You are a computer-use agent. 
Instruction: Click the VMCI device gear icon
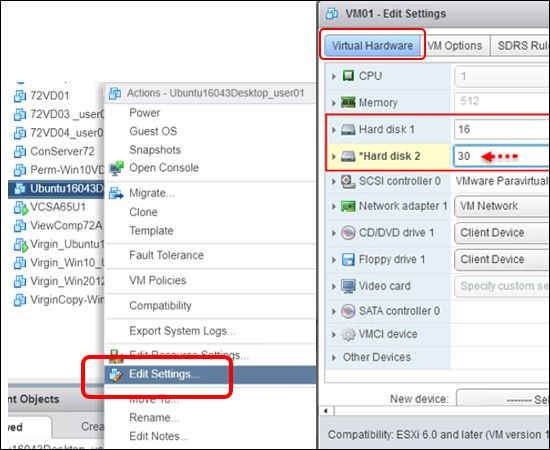tap(348, 334)
